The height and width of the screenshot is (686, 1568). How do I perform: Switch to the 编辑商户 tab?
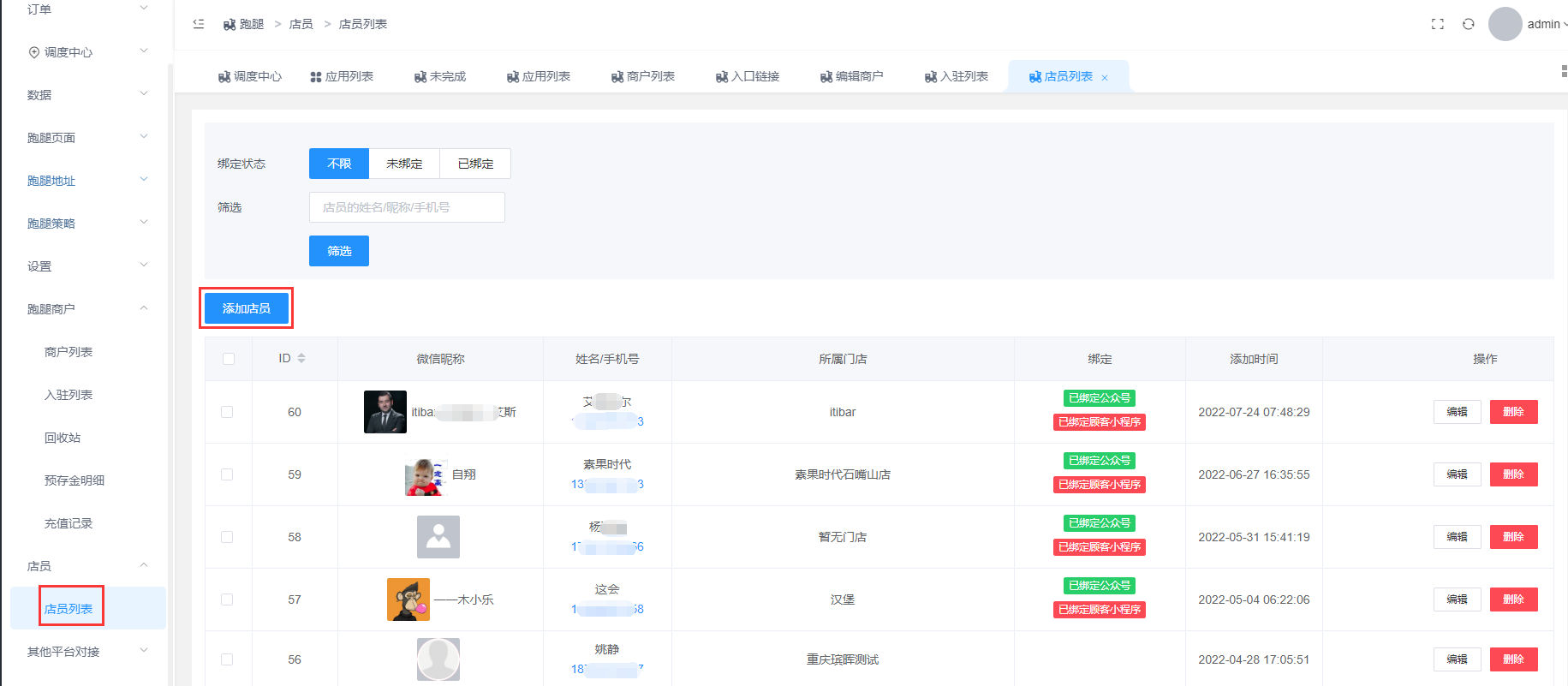(x=852, y=77)
